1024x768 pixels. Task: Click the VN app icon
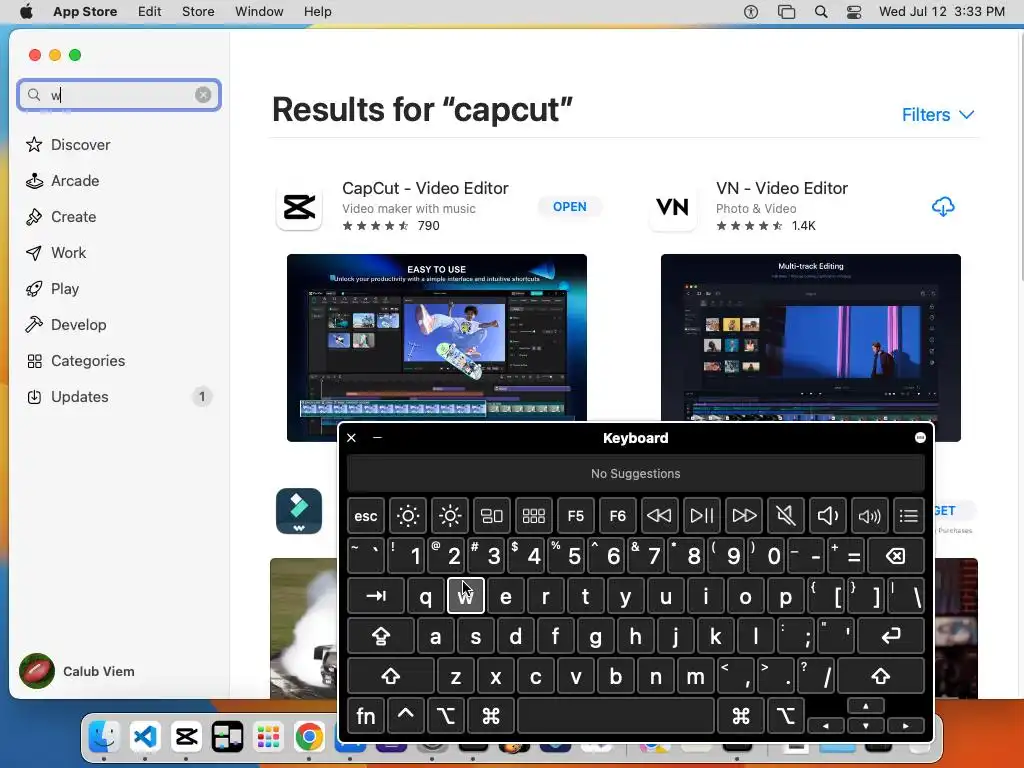click(673, 207)
